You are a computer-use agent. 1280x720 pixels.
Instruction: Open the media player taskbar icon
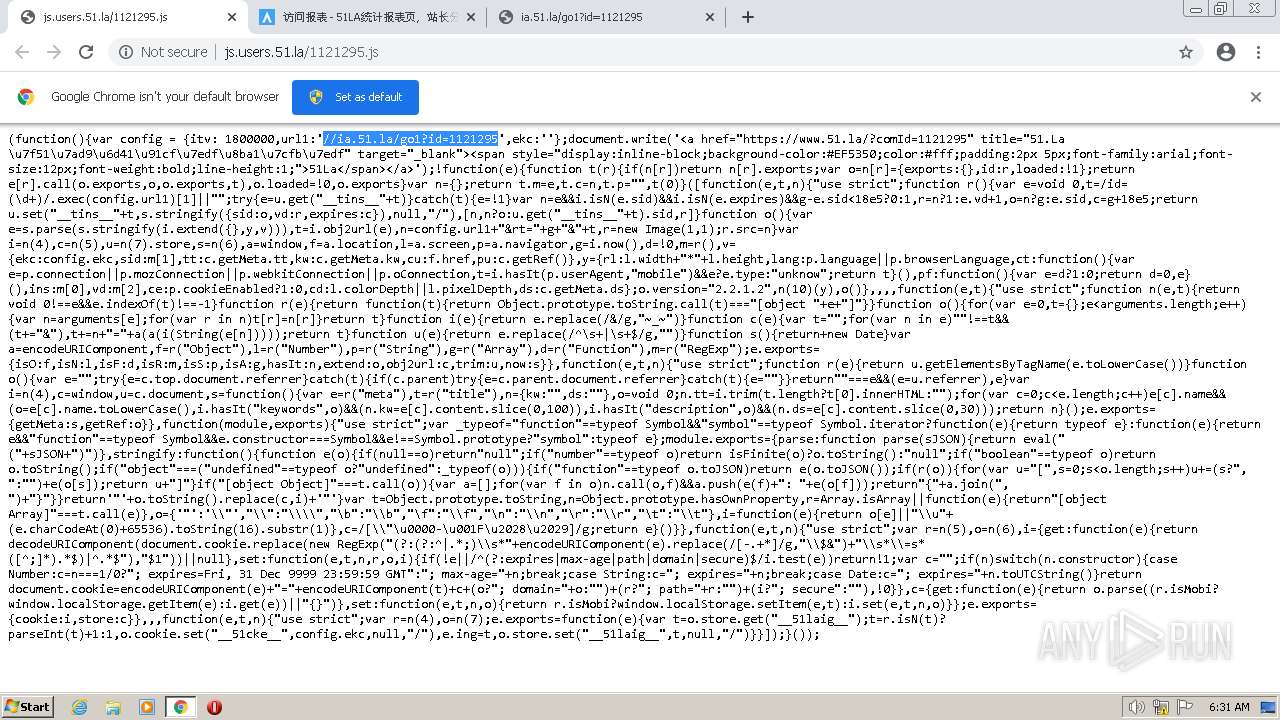point(147,707)
